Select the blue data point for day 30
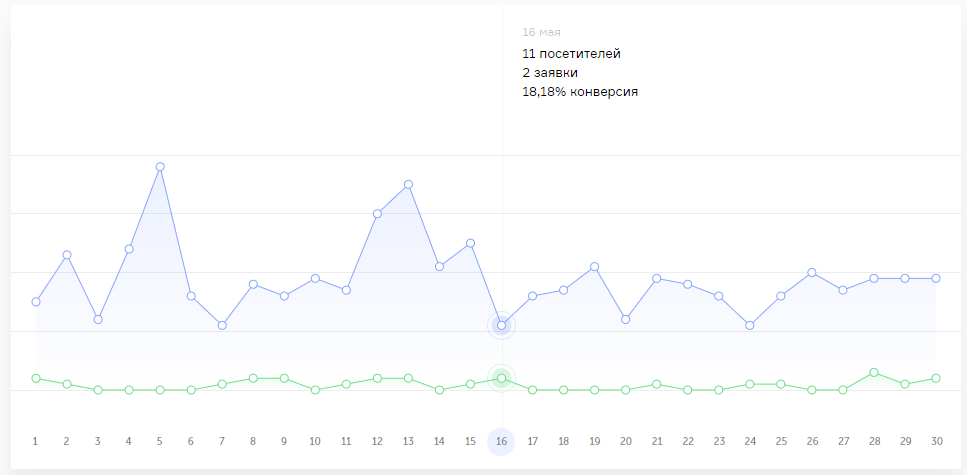The image size is (967, 475). (x=936, y=278)
